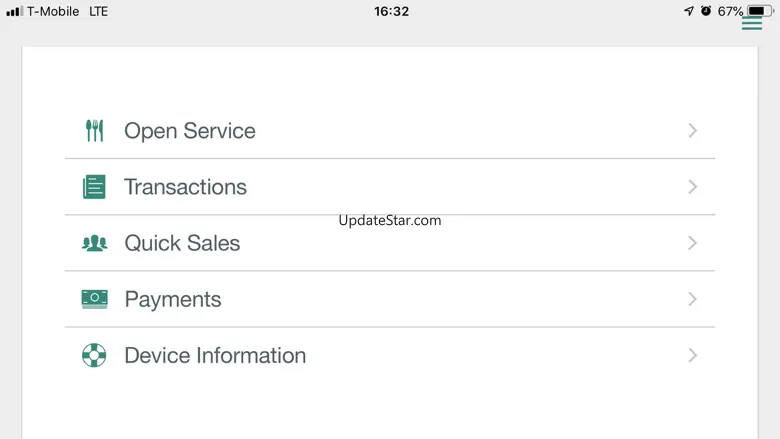View Device Information text link
Image resolution: width=780 pixels, height=439 pixels.
point(215,355)
